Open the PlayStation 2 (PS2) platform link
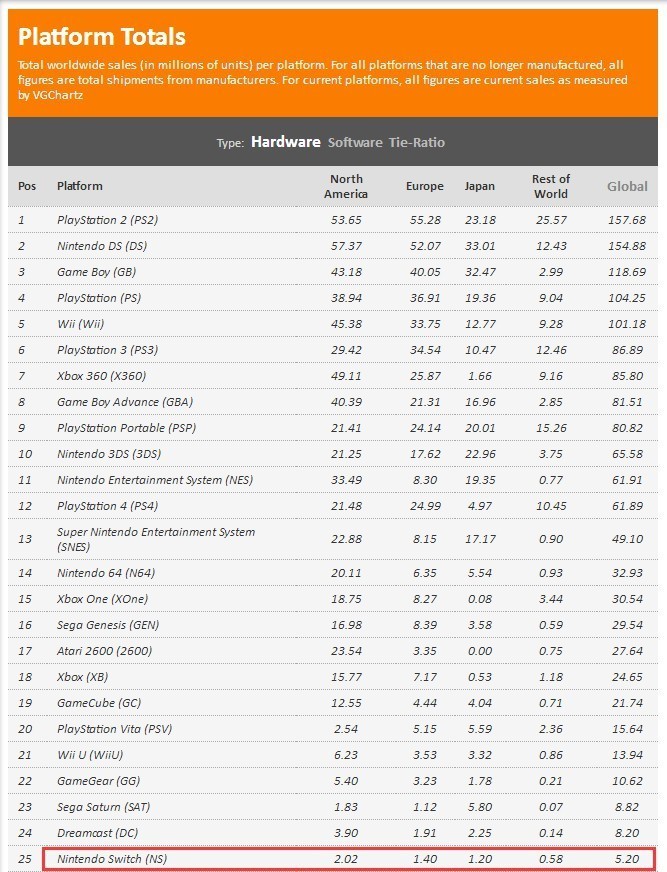The width and height of the screenshot is (667, 872). pos(108,220)
